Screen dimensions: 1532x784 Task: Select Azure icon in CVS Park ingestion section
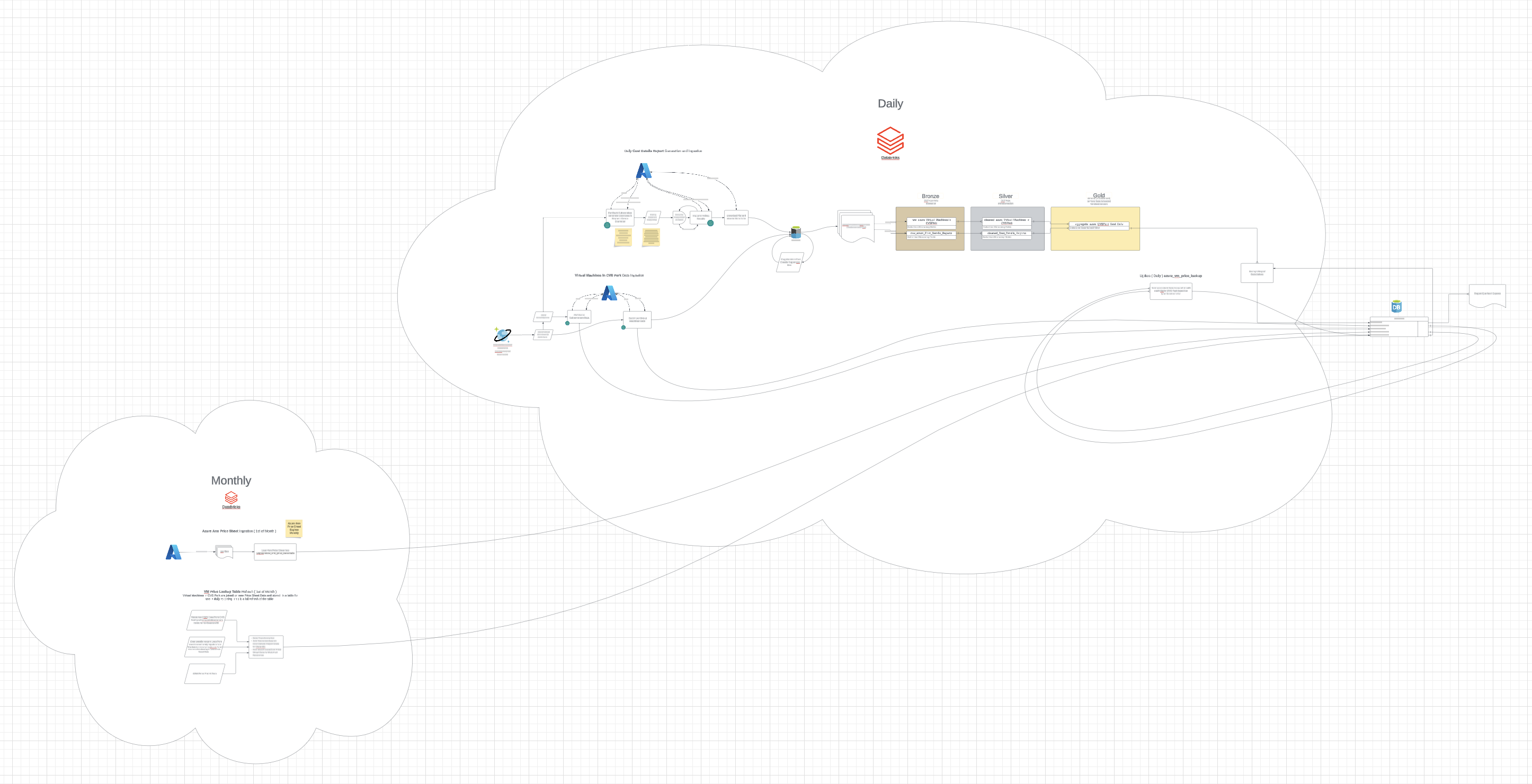click(609, 292)
